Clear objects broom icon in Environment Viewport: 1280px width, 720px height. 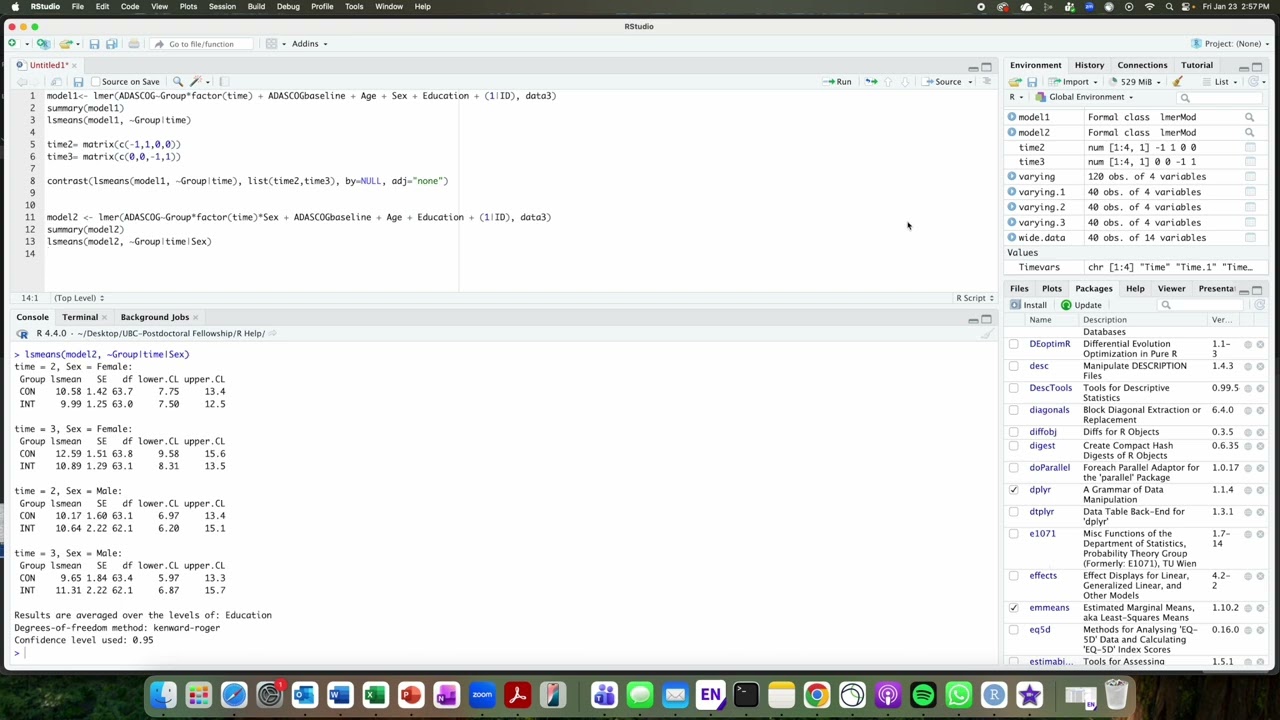1178,82
